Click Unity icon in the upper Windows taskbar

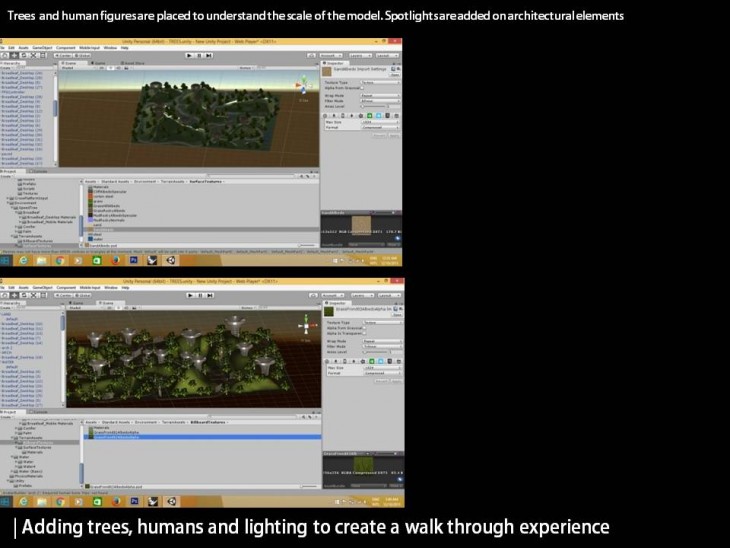(x=171, y=260)
